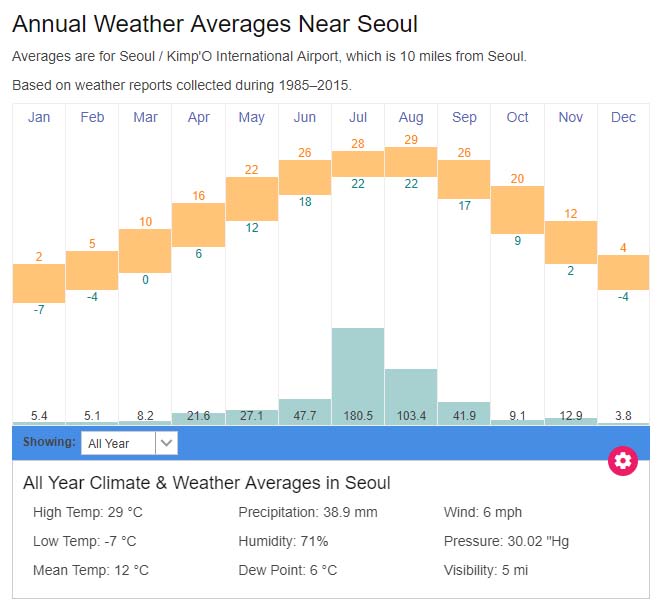This screenshot has width=661, height=606.
Task: Click the October orange temperature range bar
Action: (517, 209)
